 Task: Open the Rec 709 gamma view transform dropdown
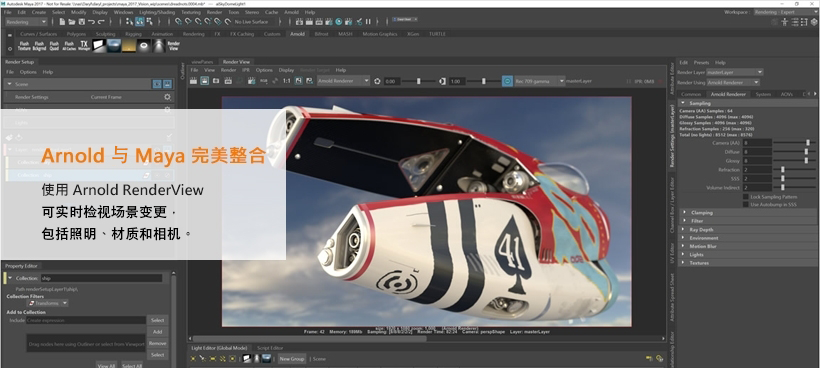coord(540,81)
